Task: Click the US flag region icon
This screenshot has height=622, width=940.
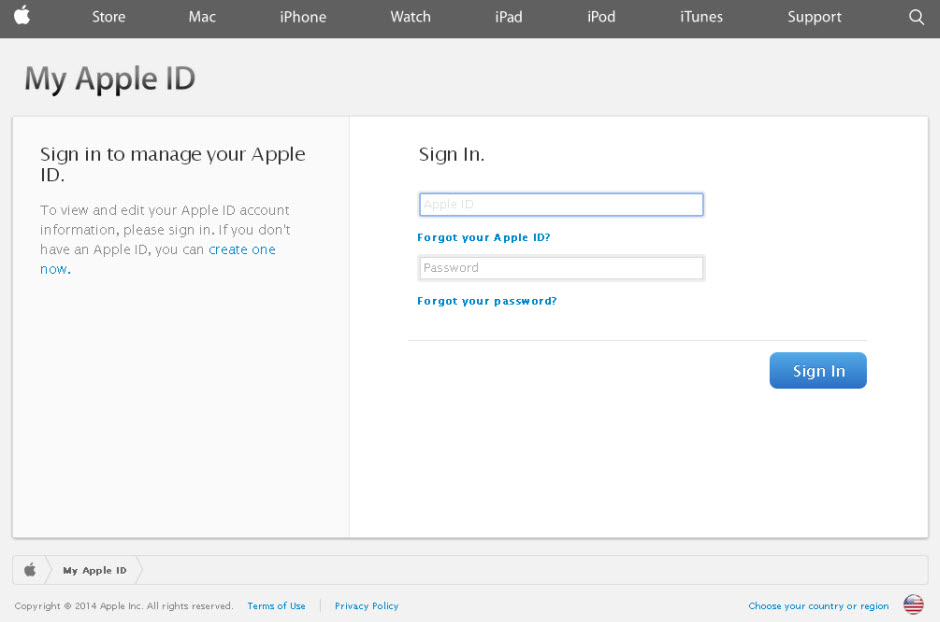Action: click(914, 605)
